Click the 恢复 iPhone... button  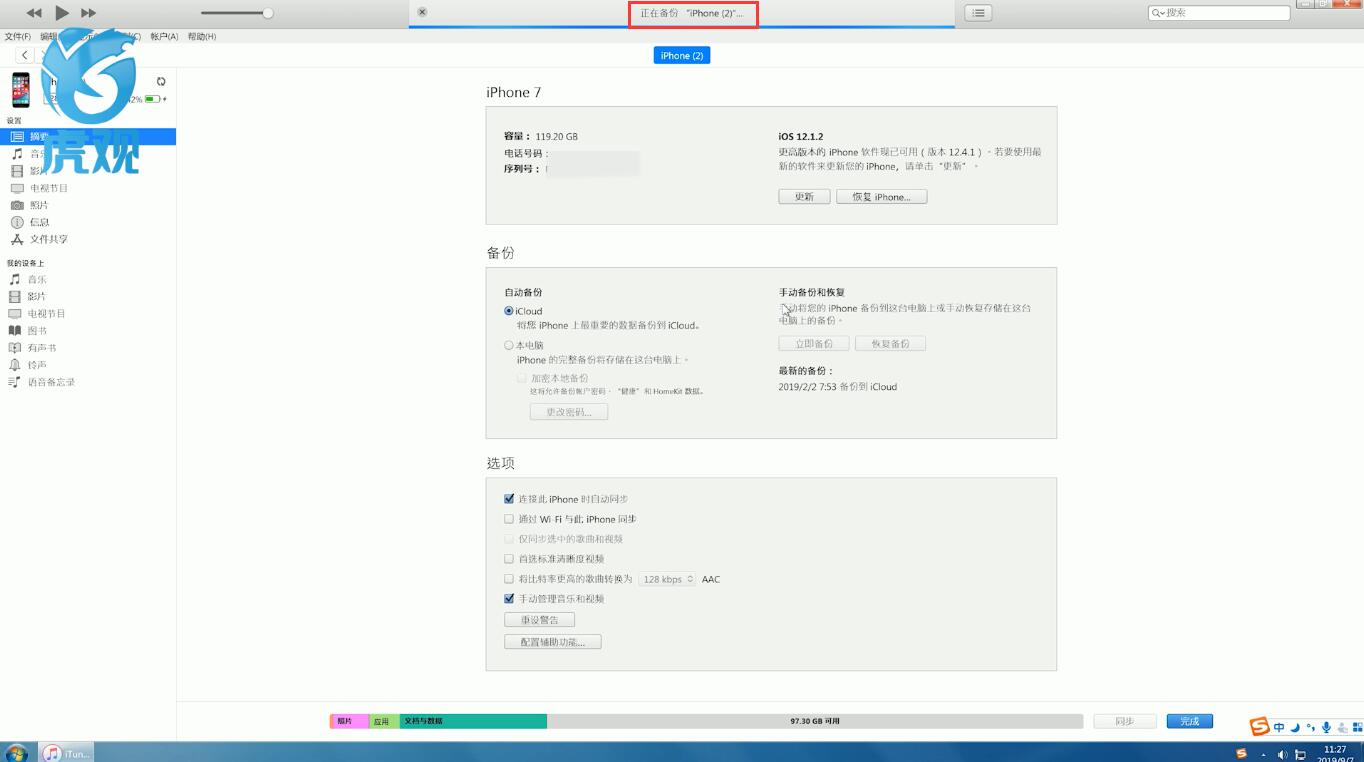pyautogui.click(x=882, y=197)
